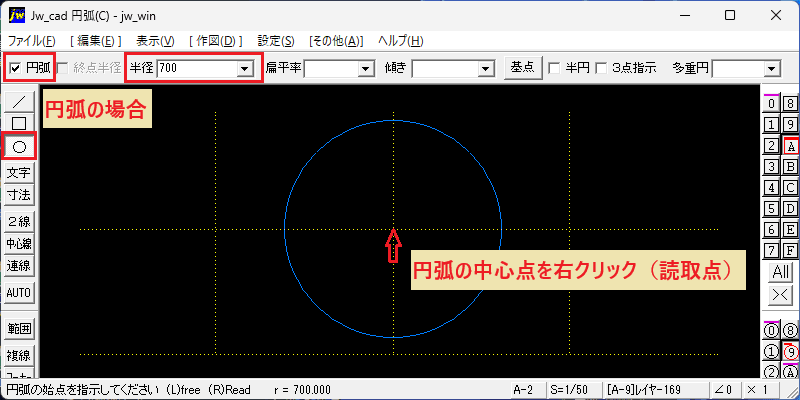This screenshot has height=400, width=800.
Task: Toggle layer group 5 button
Action: coord(771,209)
